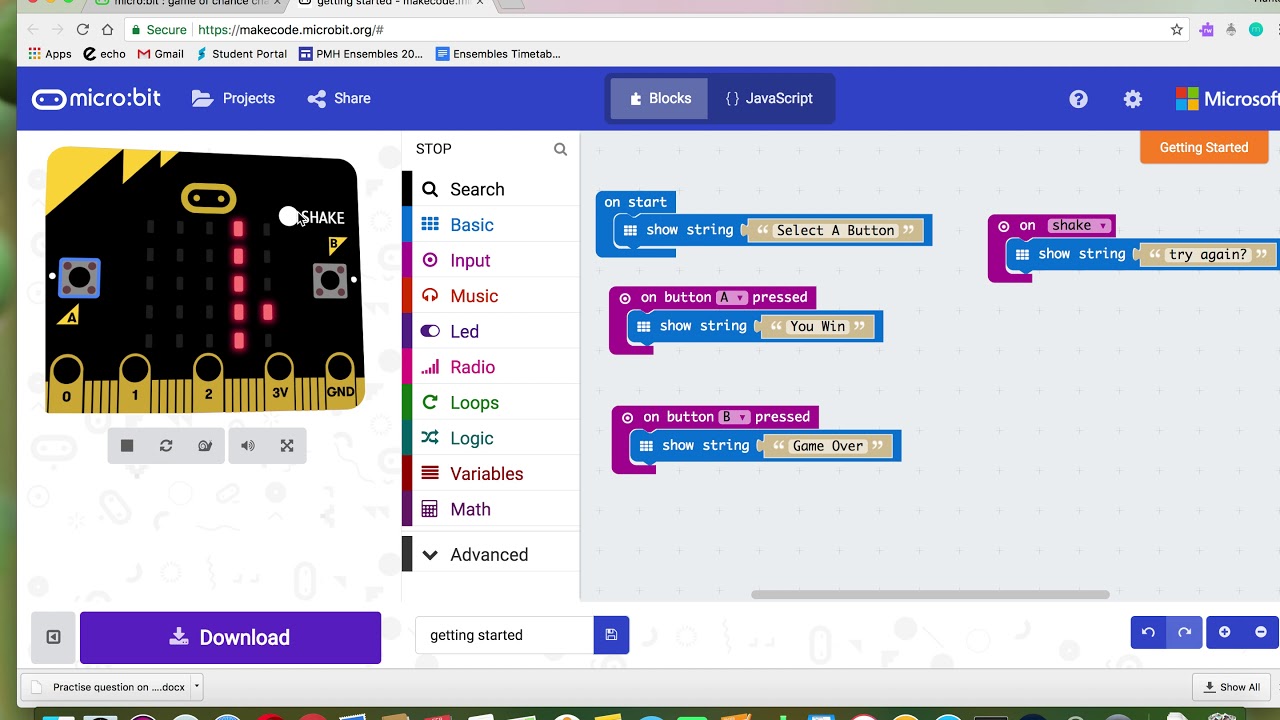The width and height of the screenshot is (1280, 720).
Task: Collapse the simulator side panel
Action: (54, 637)
